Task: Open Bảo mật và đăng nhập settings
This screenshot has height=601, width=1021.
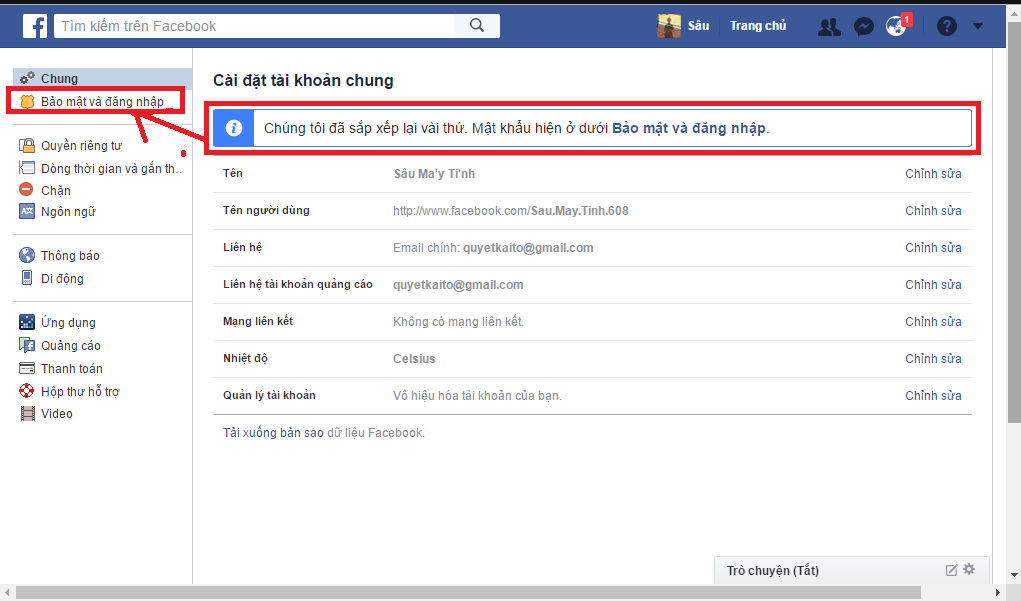Action: [x=102, y=102]
